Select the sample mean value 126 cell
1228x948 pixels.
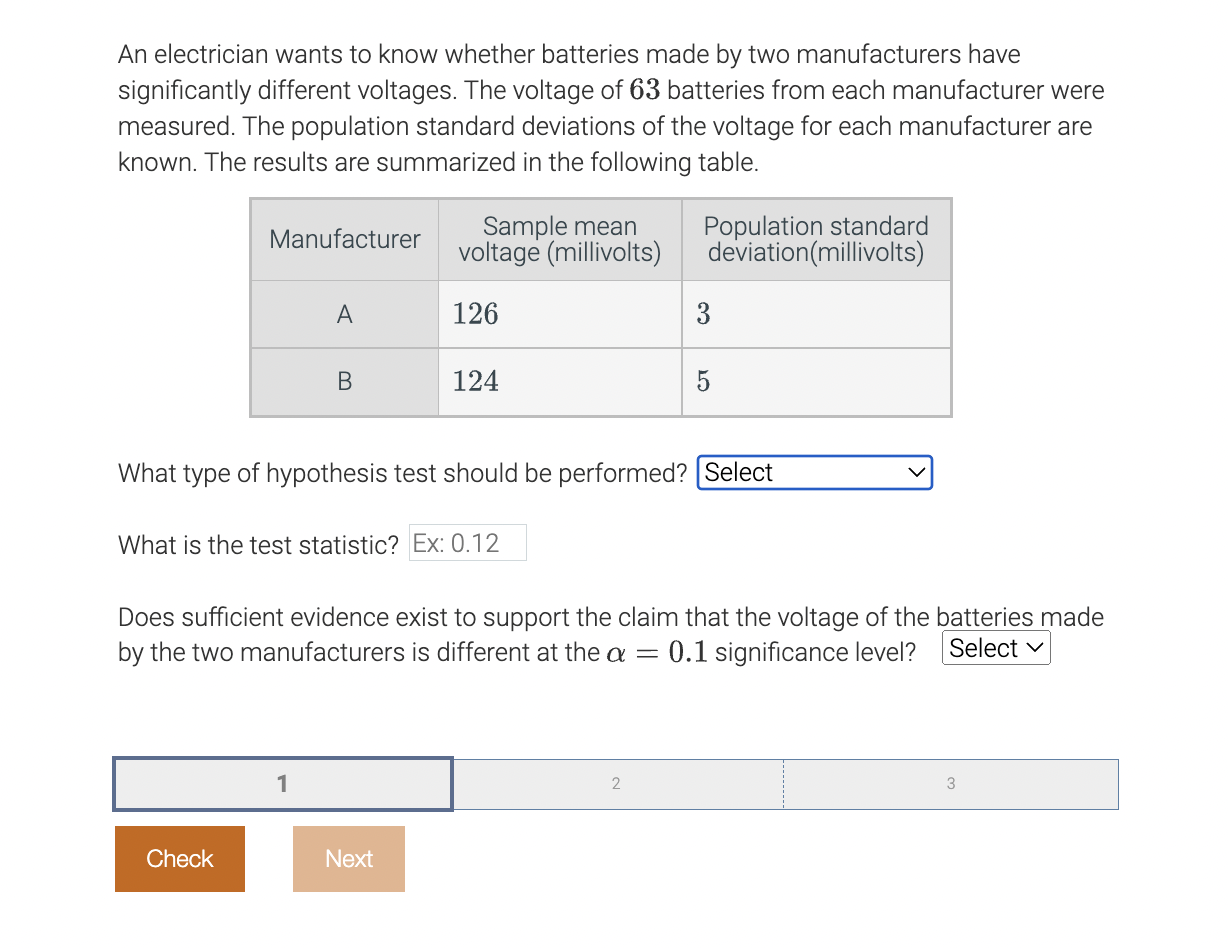coord(559,314)
